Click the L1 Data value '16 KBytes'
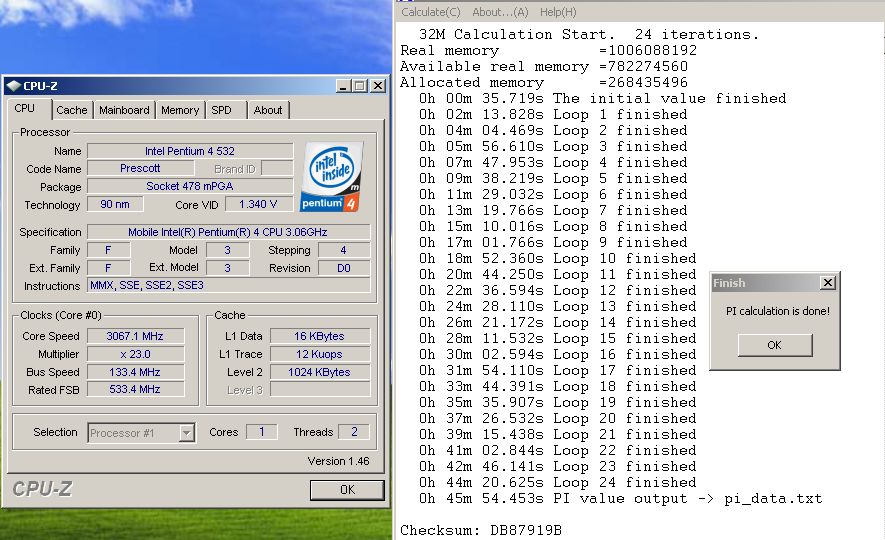 pyautogui.click(x=319, y=336)
